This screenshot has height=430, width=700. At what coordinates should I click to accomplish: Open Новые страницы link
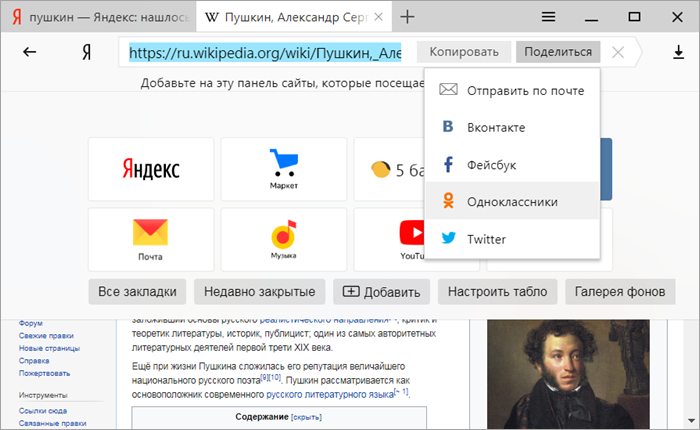49,348
